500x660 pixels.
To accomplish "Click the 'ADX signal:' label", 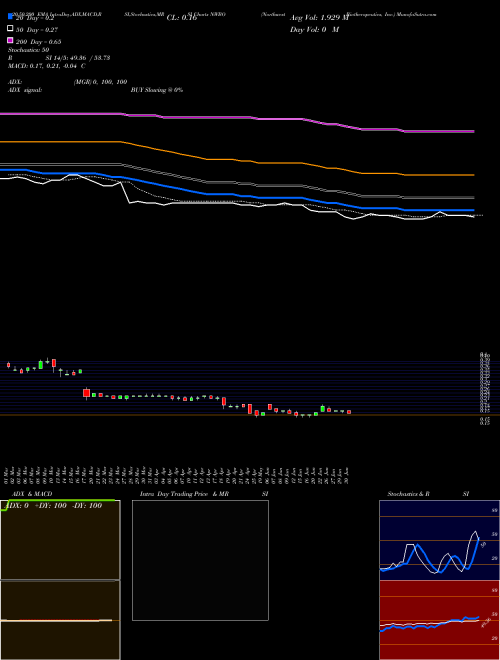I will tap(25, 90).
